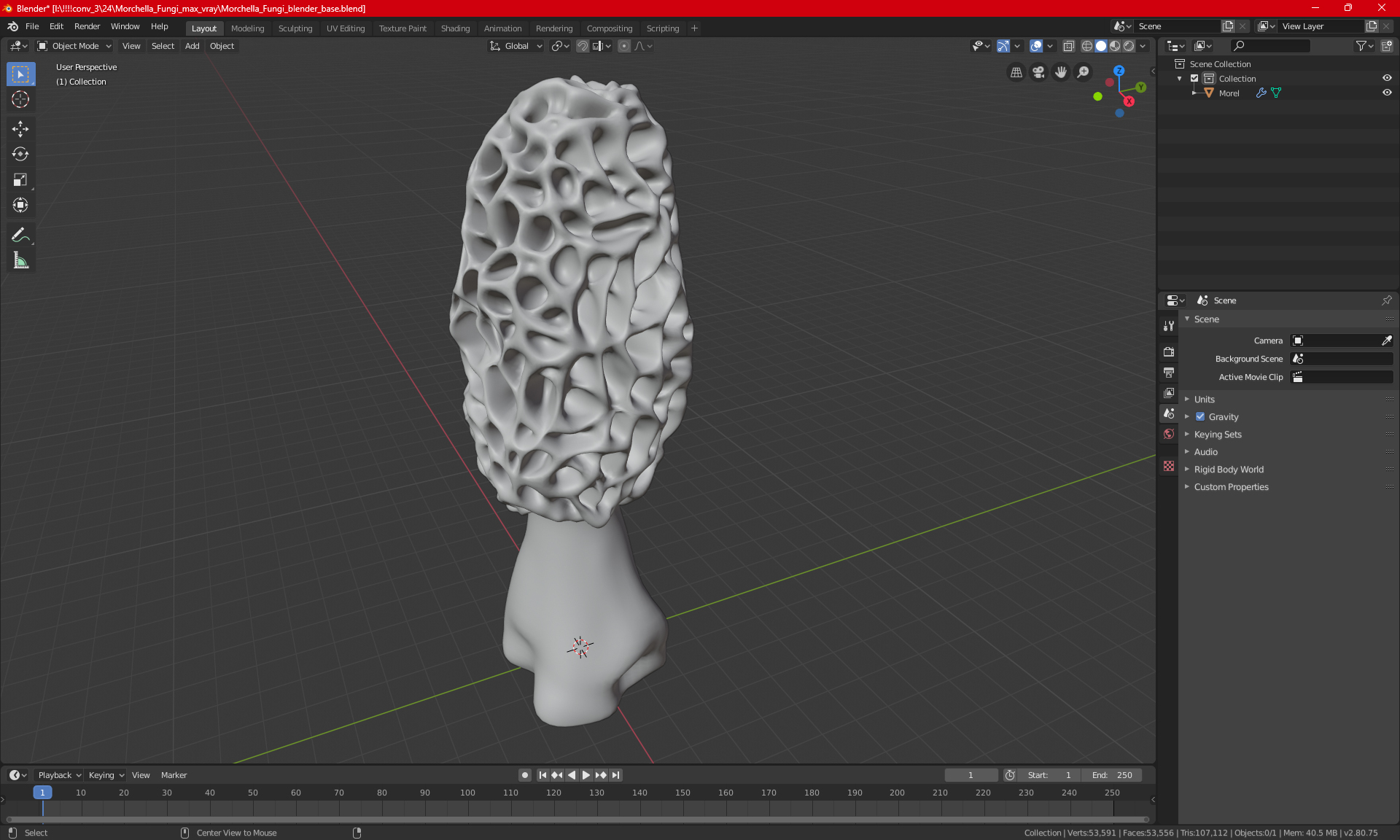Activate the Move tool

click(20, 129)
